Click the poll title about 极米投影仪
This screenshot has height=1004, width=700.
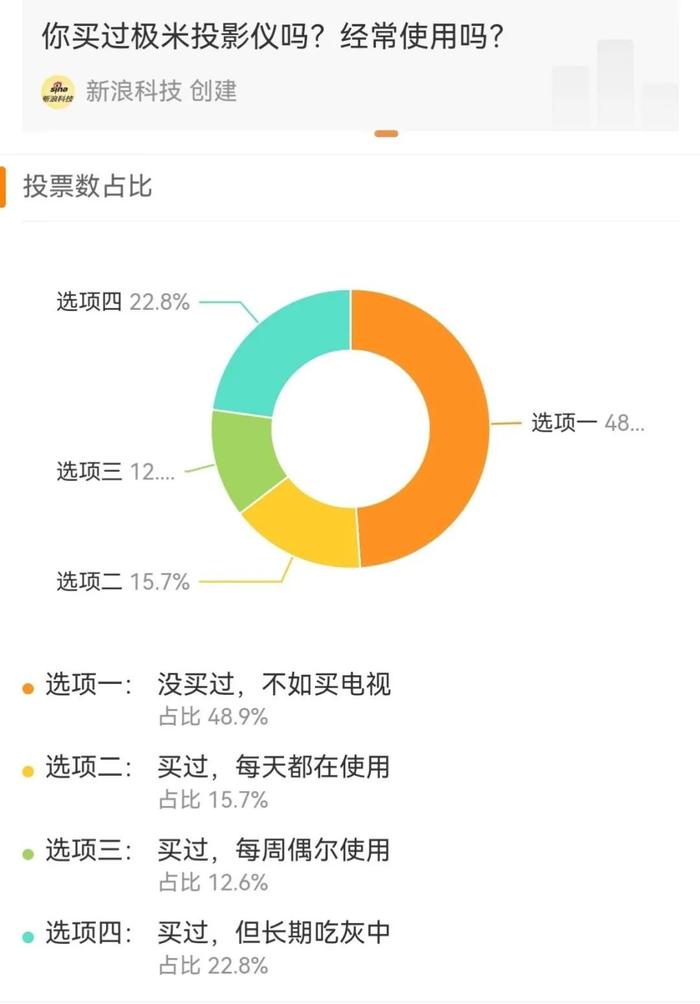[272, 38]
